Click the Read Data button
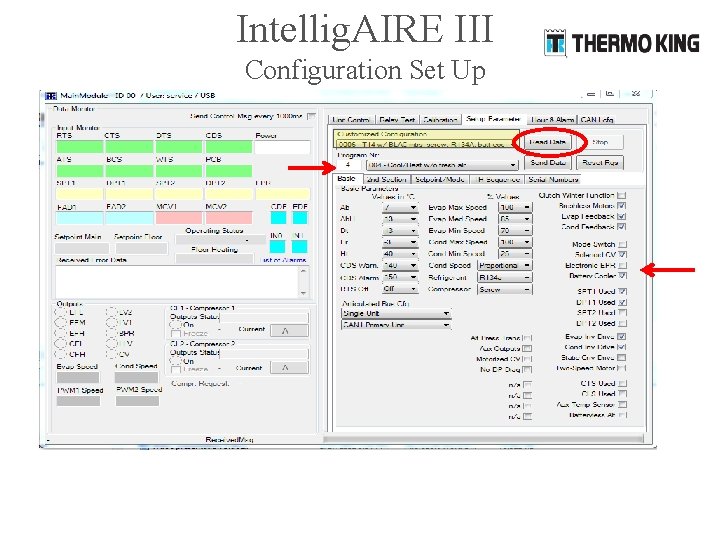Image resolution: width=720 pixels, height=540 pixels. (x=548, y=142)
